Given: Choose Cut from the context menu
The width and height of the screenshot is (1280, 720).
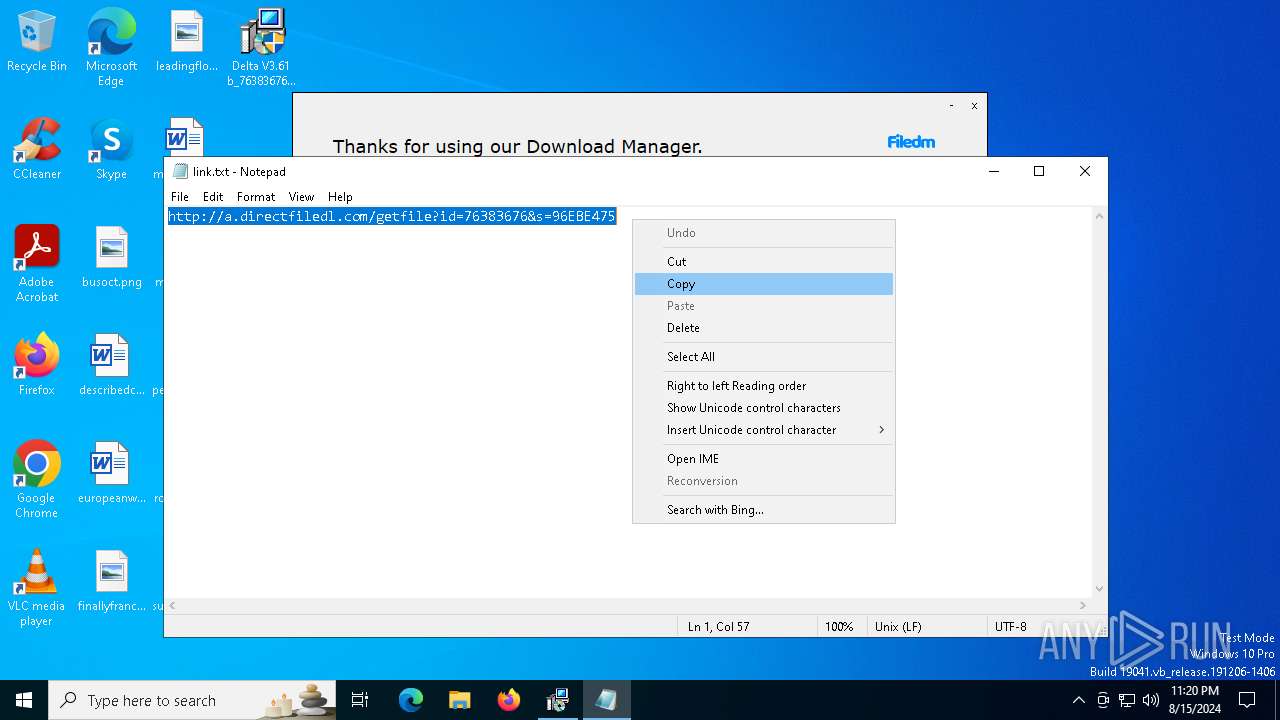Looking at the screenshot, I should 764,262.
